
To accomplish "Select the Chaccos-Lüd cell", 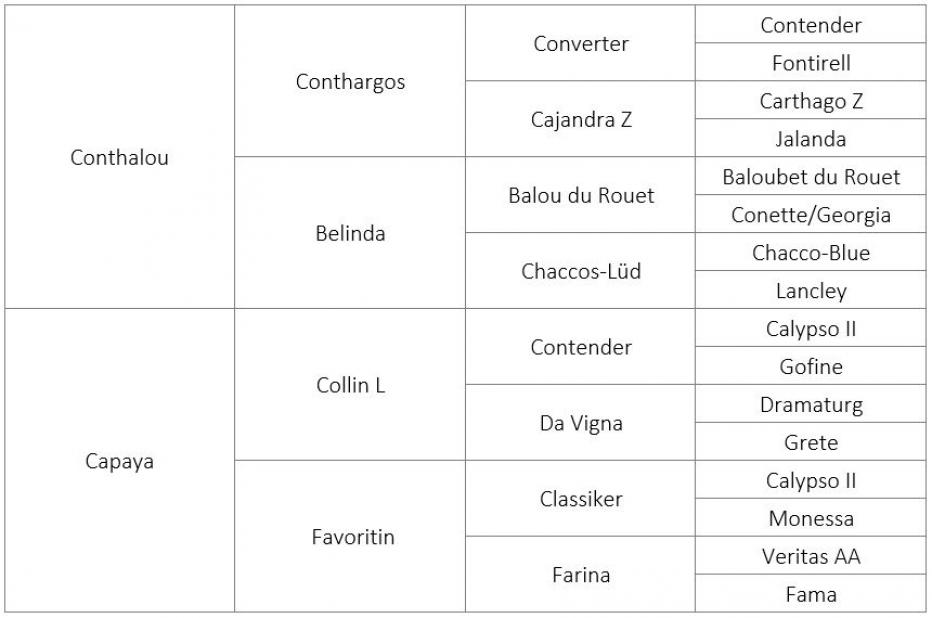I will [581, 271].
